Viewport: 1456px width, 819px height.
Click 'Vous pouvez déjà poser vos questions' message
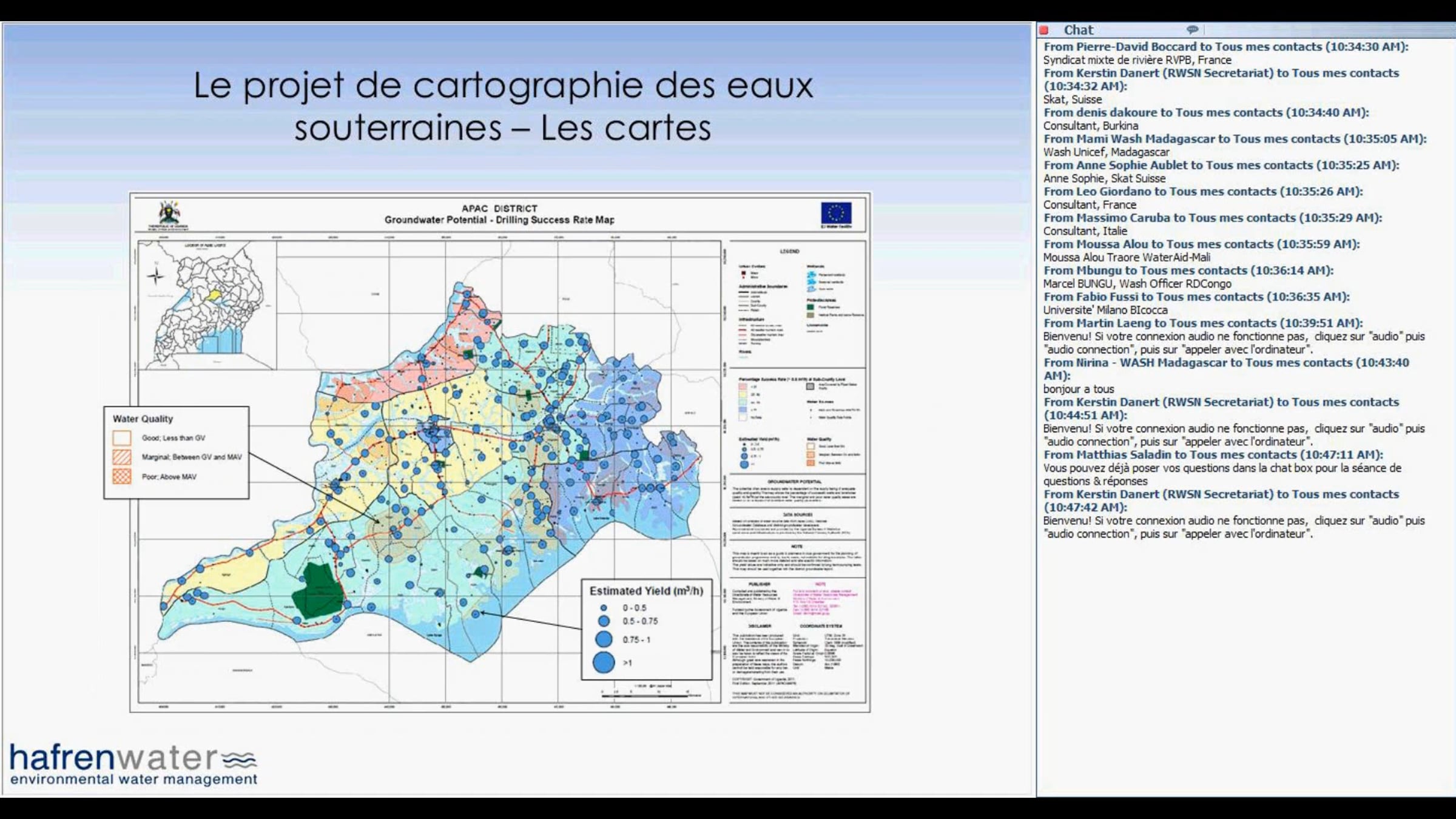pos(1222,474)
